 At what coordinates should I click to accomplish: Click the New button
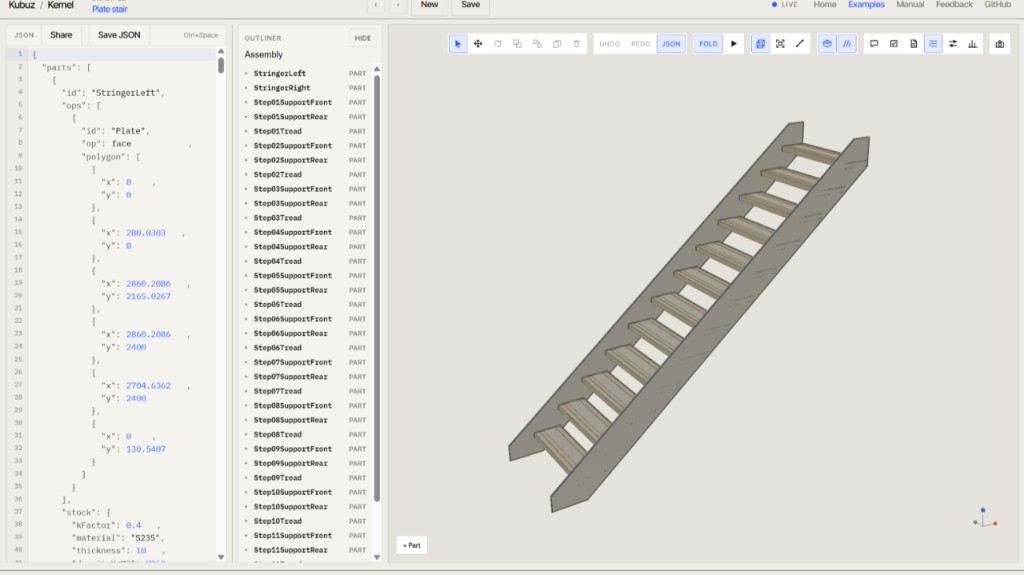[429, 5]
